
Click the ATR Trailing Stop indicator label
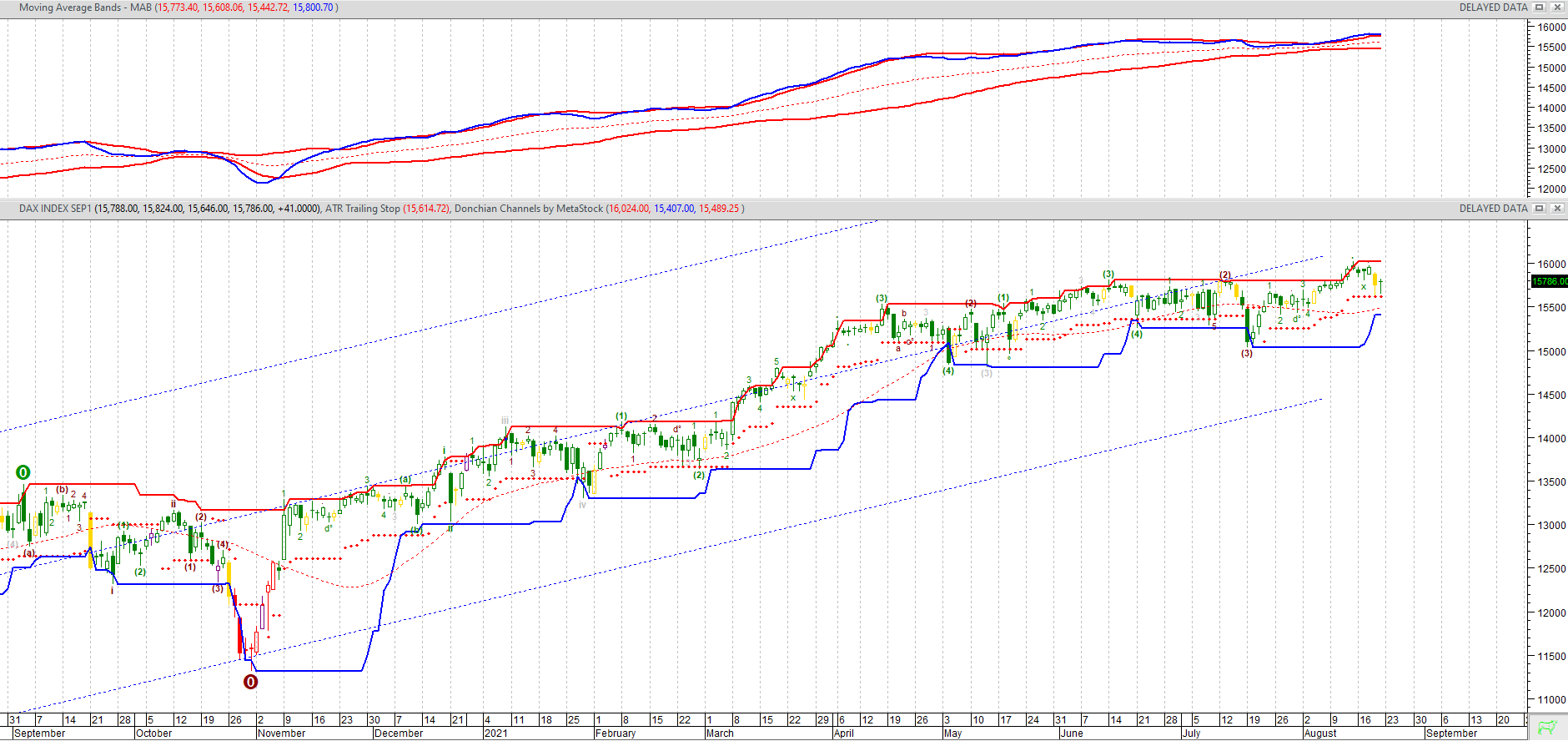click(x=362, y=209)
